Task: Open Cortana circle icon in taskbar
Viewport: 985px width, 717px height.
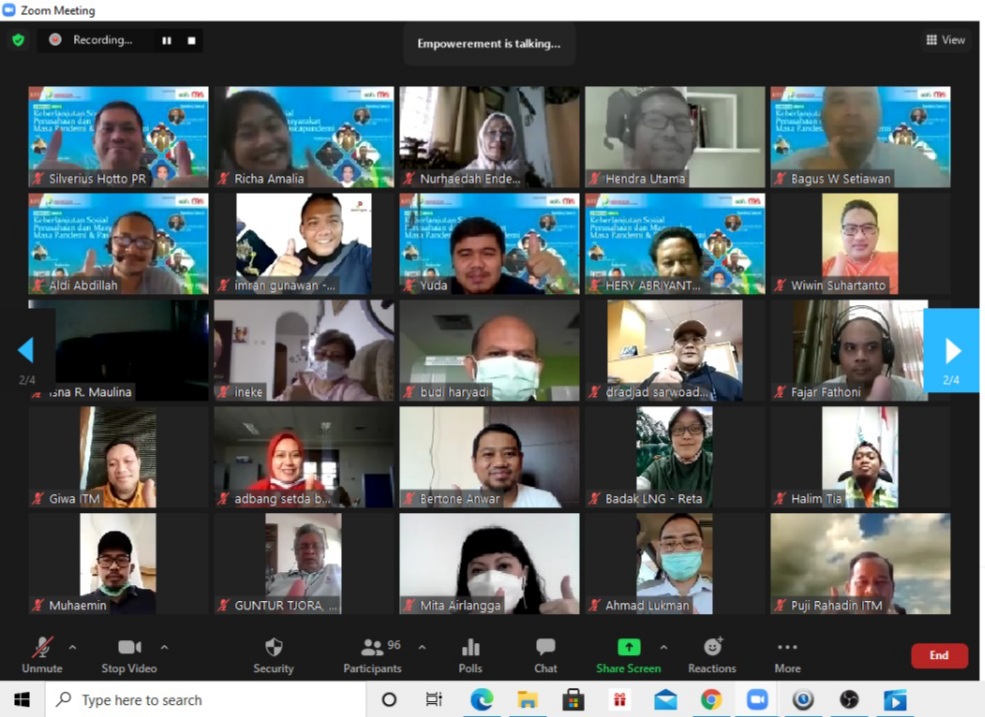Action: [x=389, y=699]
